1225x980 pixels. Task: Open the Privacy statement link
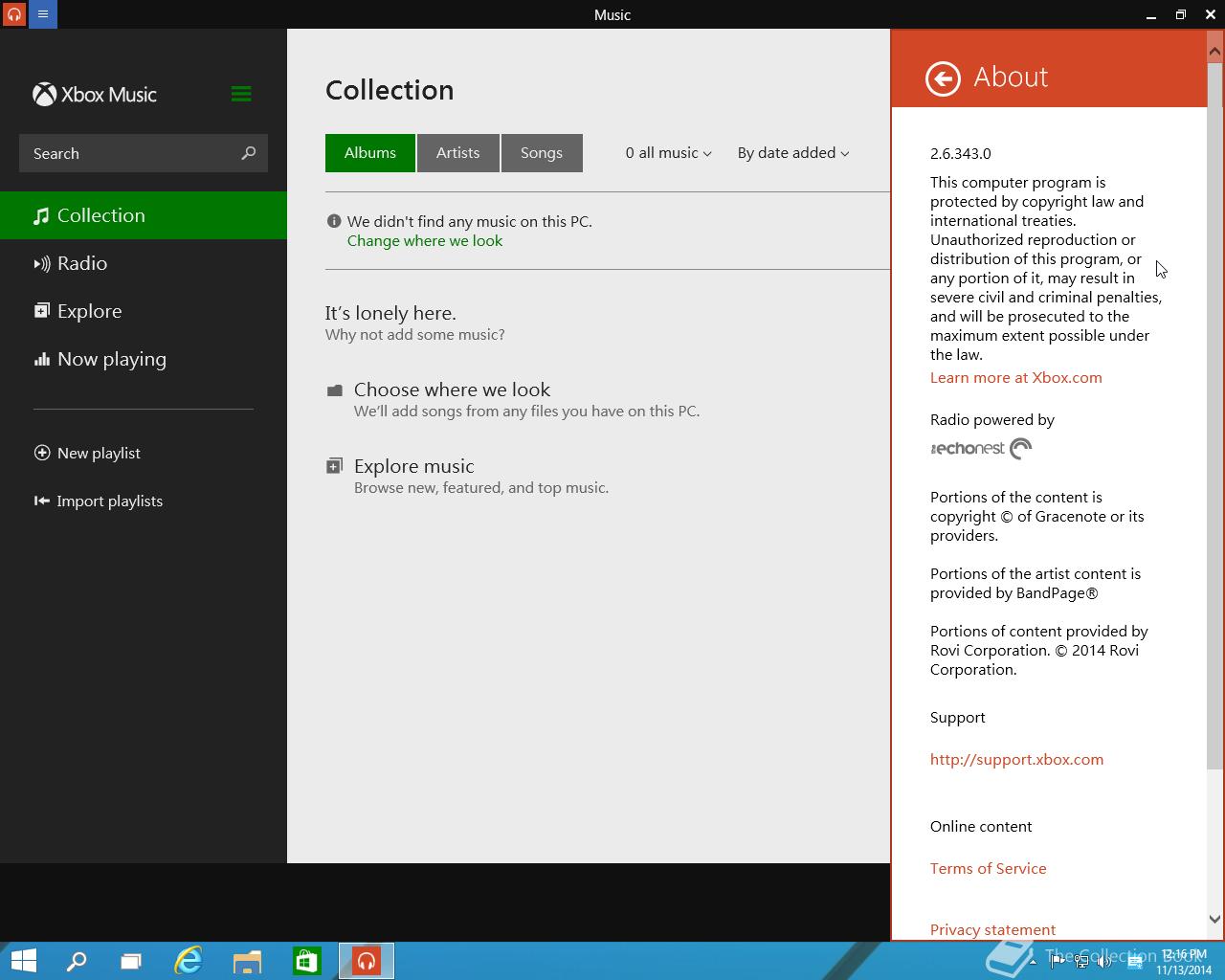992,929
